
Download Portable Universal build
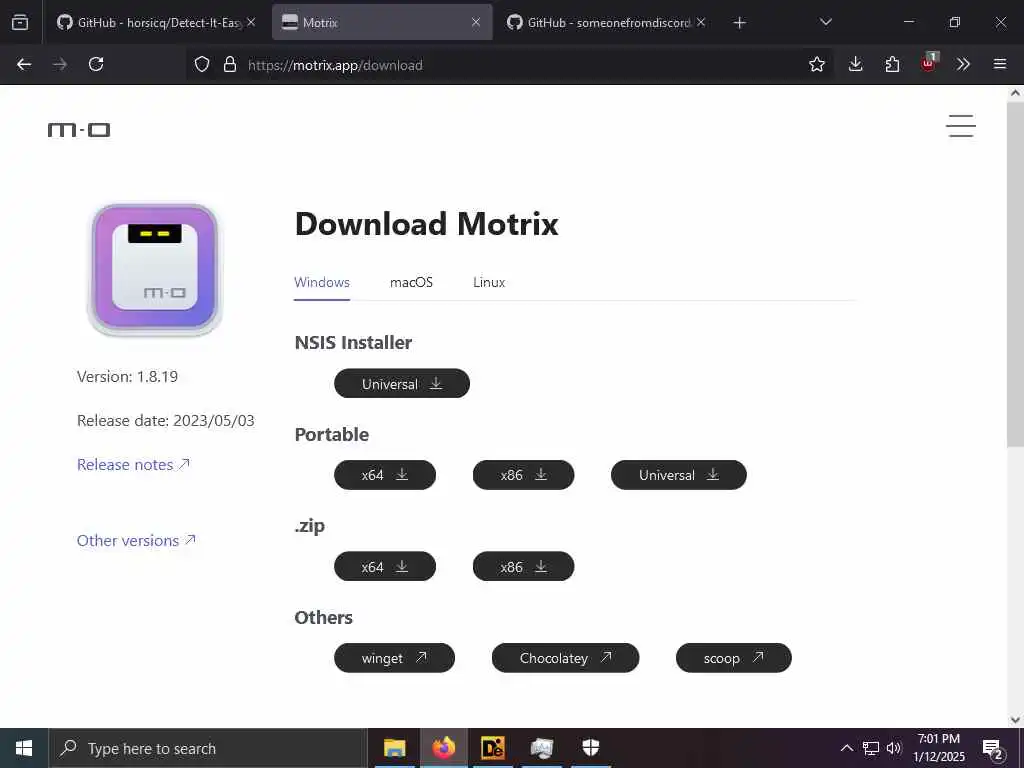point(679,475)
